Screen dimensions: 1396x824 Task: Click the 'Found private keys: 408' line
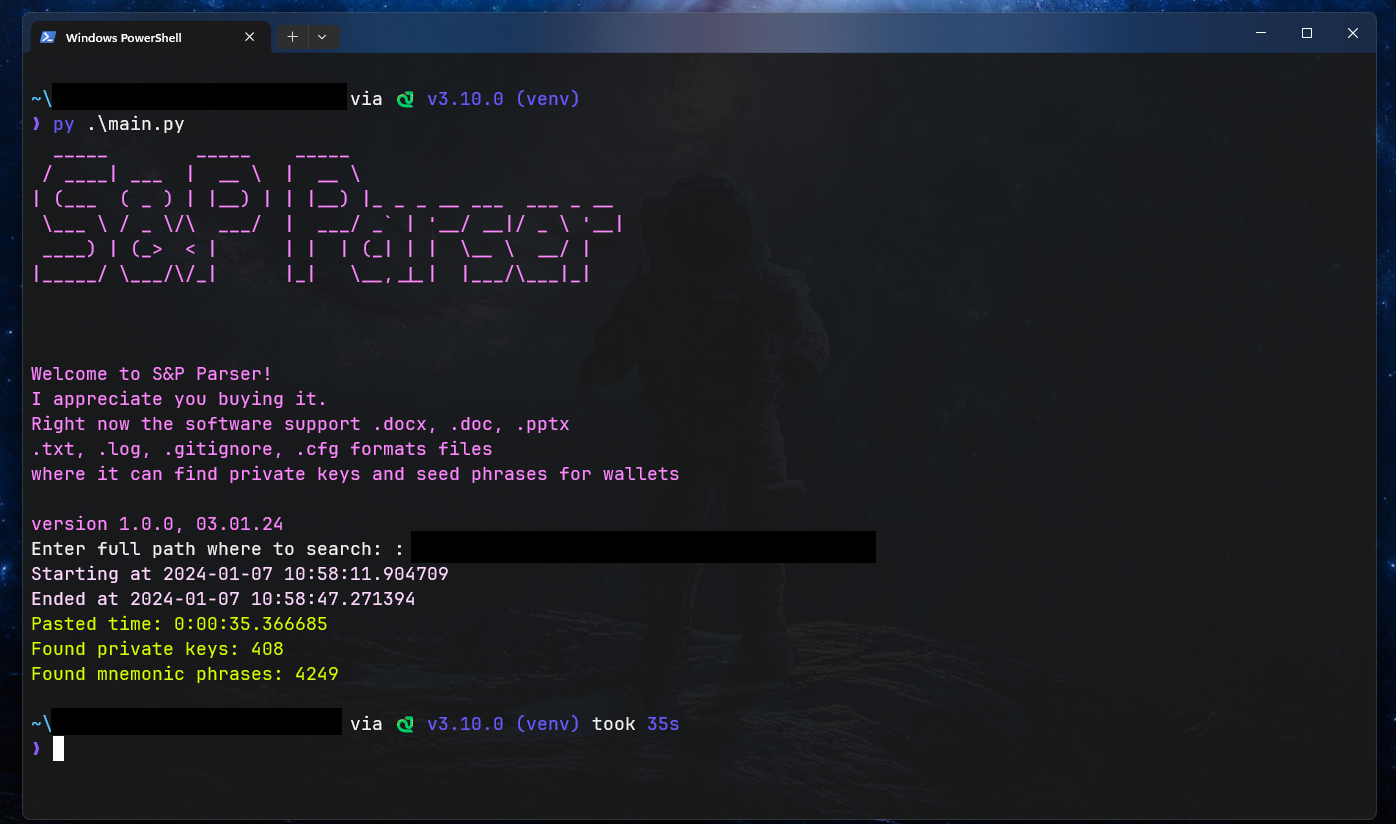pyautogui.click(x=157, y=649)
